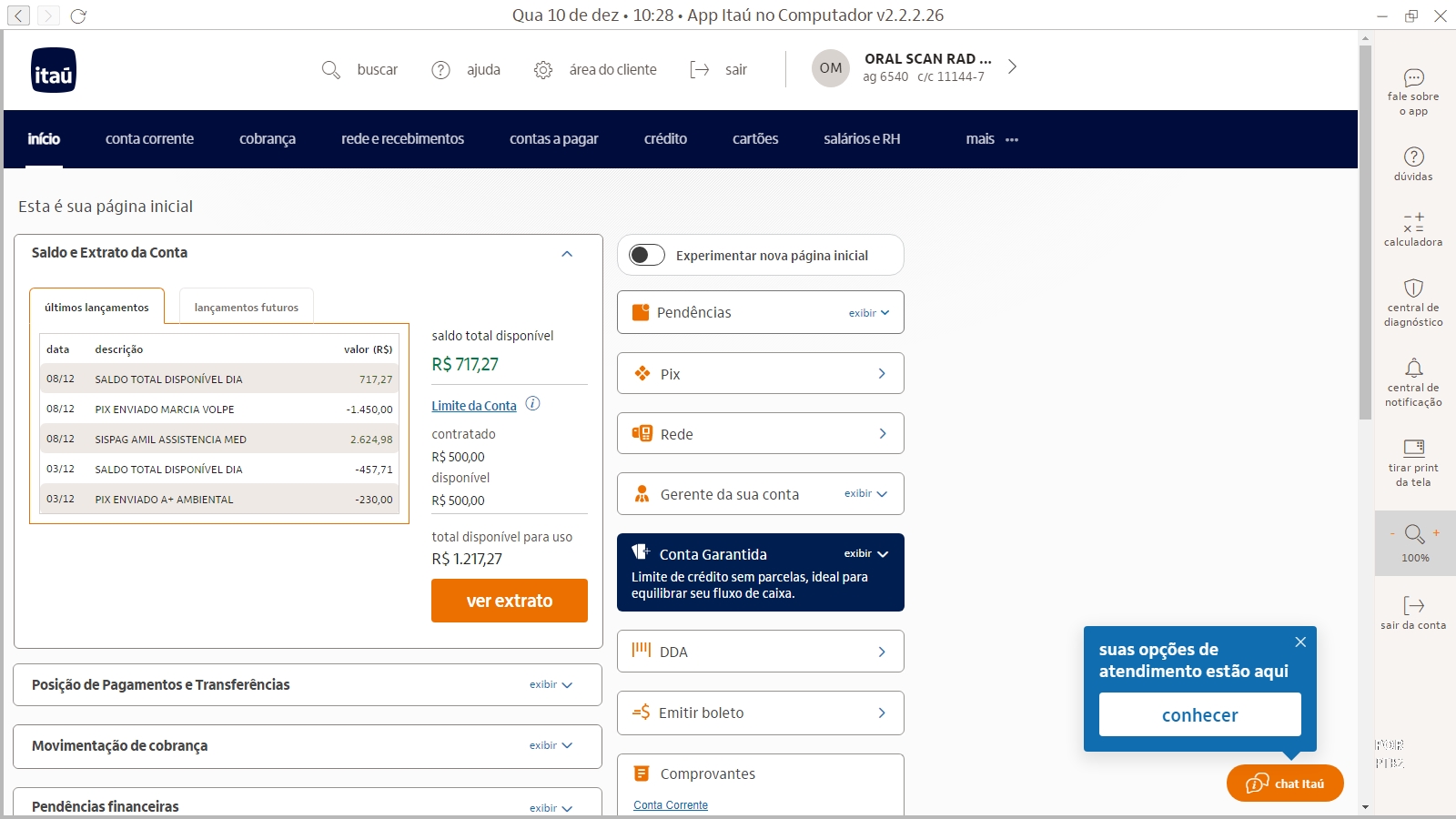The width and height of the screenshot is (1456, 819).
Task: Expand Pendências with exibir
Action: coord(869,313)
